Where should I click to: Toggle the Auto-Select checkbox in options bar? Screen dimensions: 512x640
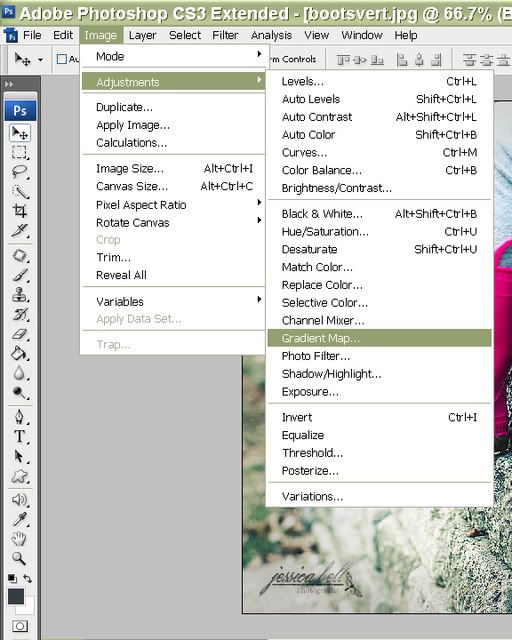tap(62, 59)
